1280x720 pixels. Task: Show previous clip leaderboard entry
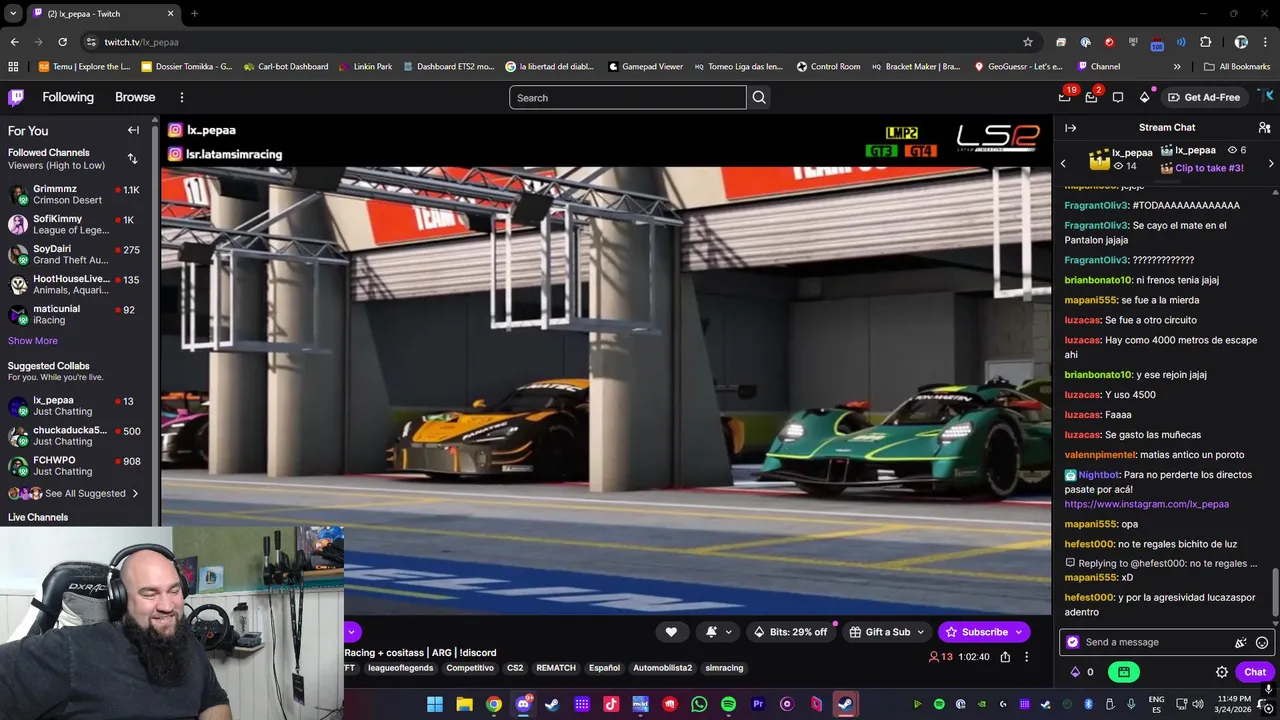[1063, 163]
